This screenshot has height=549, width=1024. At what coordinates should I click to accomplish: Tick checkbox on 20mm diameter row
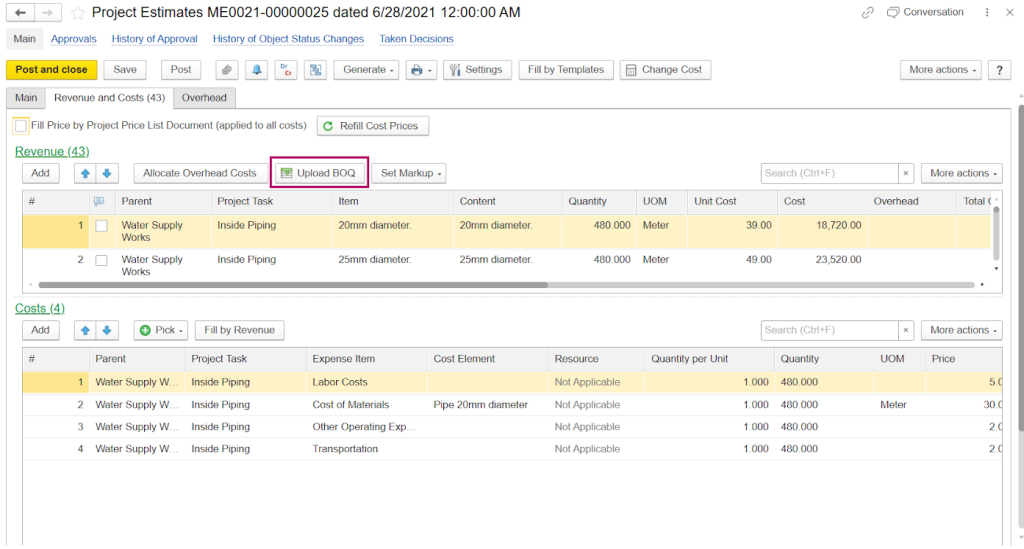pyautogui.click(x=101, y=226)
